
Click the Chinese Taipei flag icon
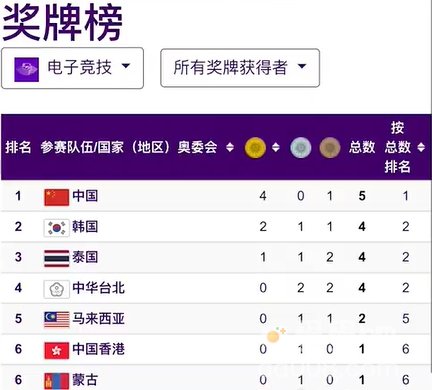(x=57, y=289)
